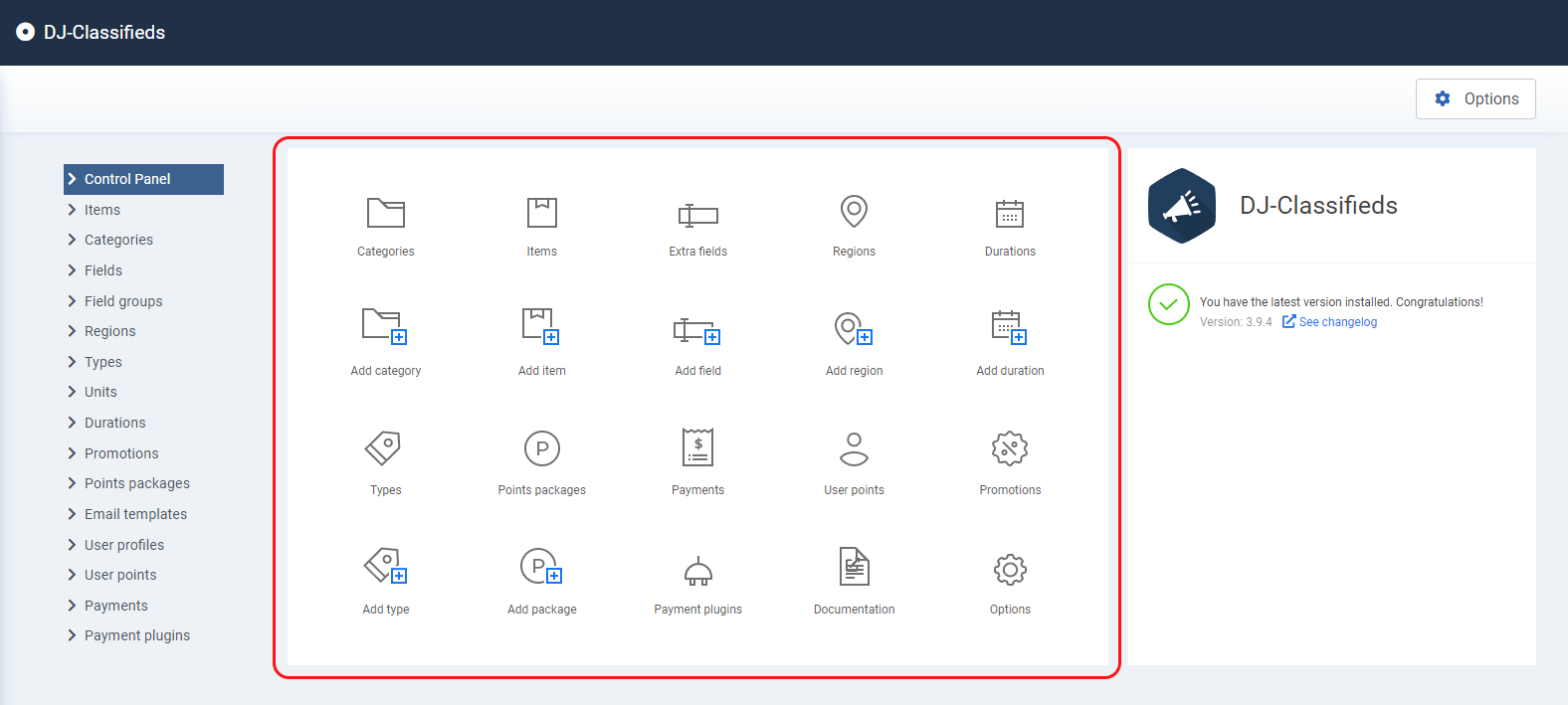Open the Promotions badge icon in grid
This screenshot has width=1568, height=705.
pos(1010,448)
